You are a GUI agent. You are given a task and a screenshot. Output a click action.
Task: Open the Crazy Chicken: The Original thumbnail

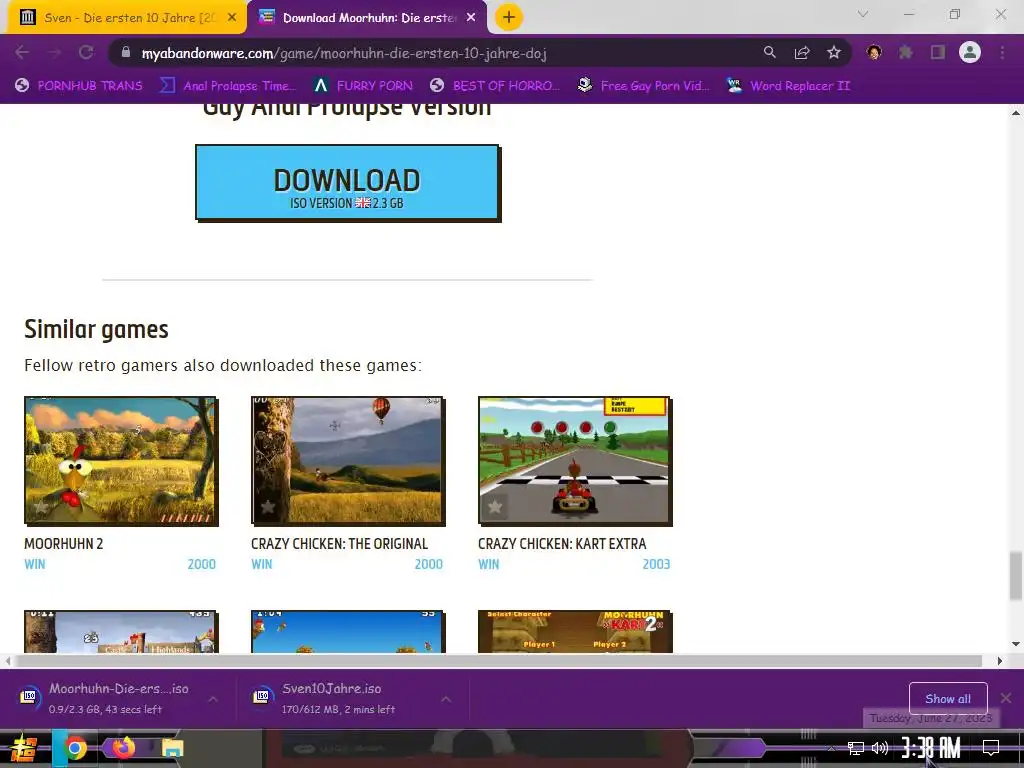point(348,460)
